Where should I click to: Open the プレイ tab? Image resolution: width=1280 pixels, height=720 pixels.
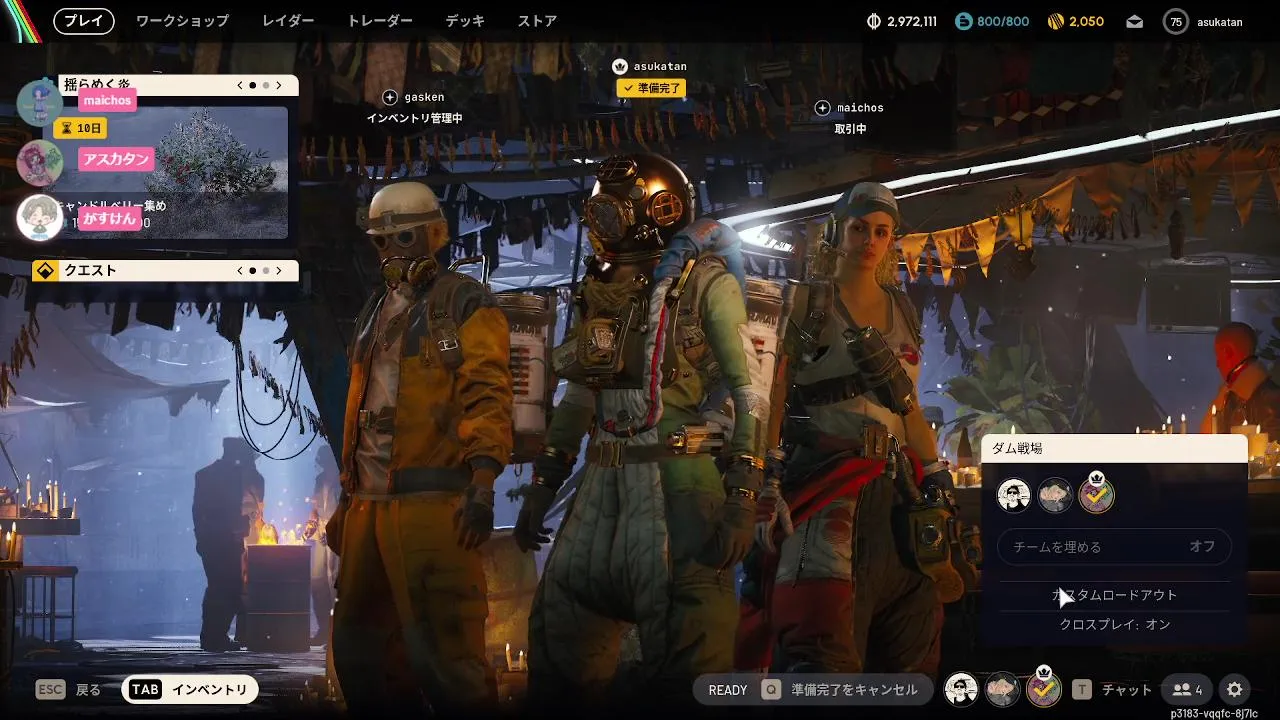84,21
